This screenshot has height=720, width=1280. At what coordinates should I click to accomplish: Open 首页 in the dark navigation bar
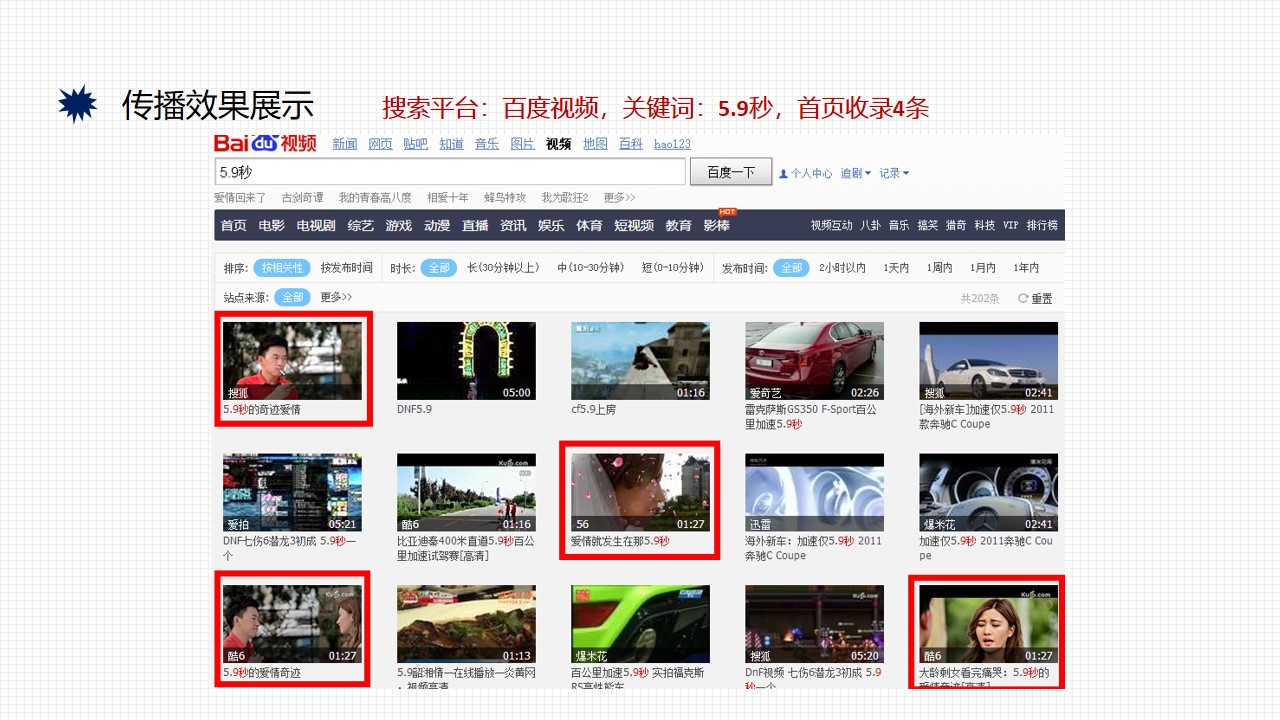[x=234, y=225]
